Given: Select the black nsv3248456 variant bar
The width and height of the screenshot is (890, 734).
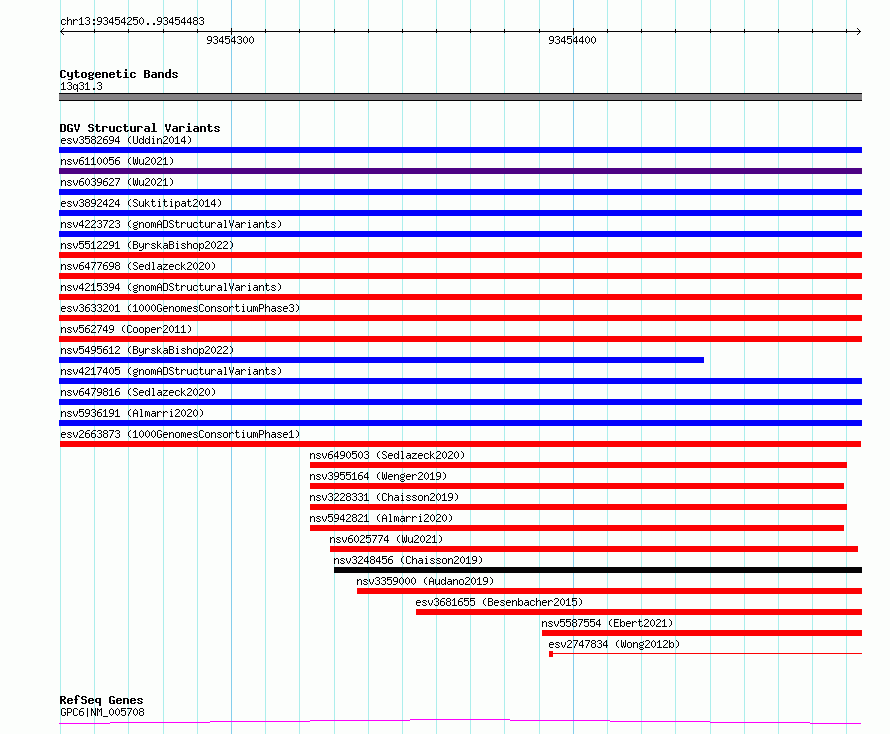Looking at the screenshot, I should pos(598,570).
